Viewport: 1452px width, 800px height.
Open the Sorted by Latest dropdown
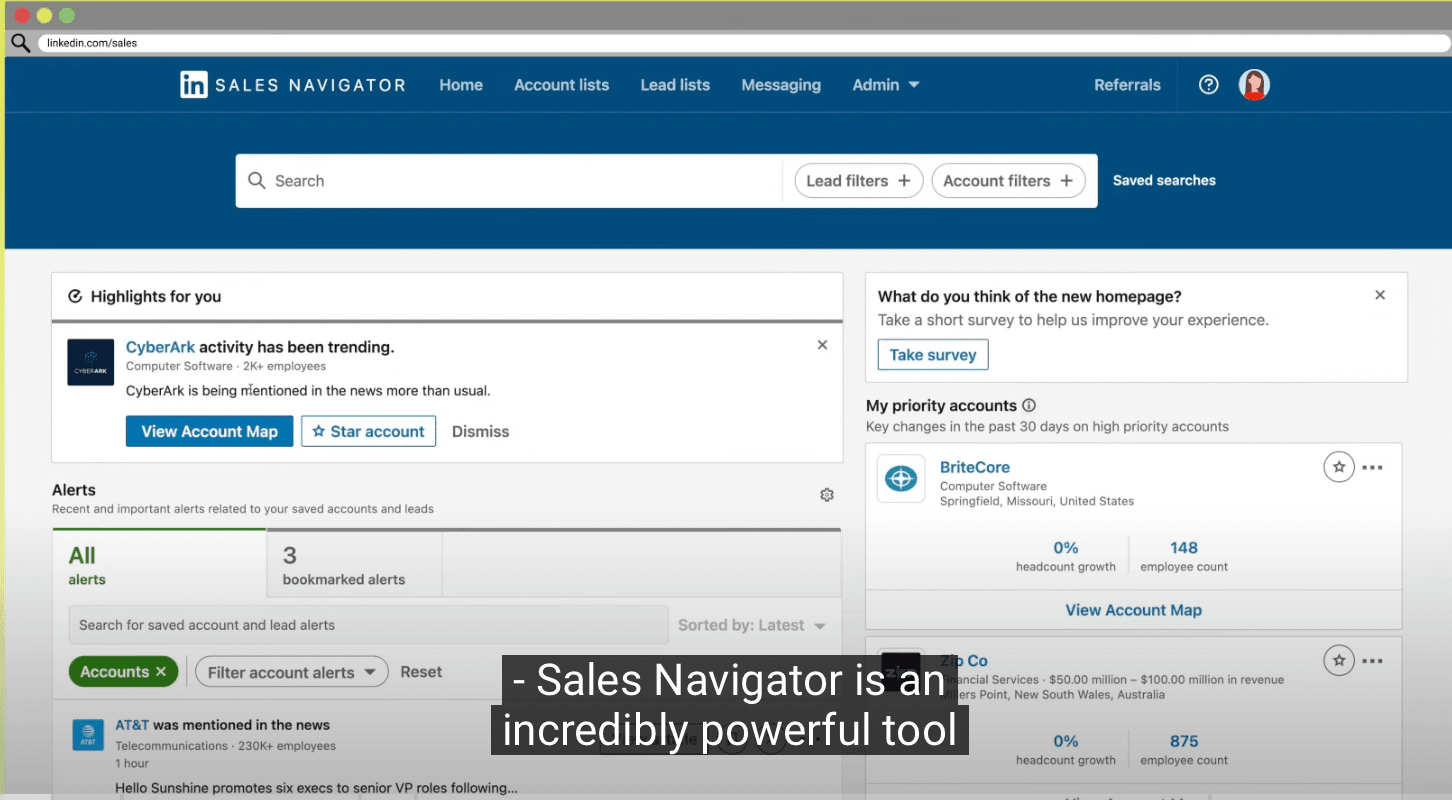click(x=752, y=625)
